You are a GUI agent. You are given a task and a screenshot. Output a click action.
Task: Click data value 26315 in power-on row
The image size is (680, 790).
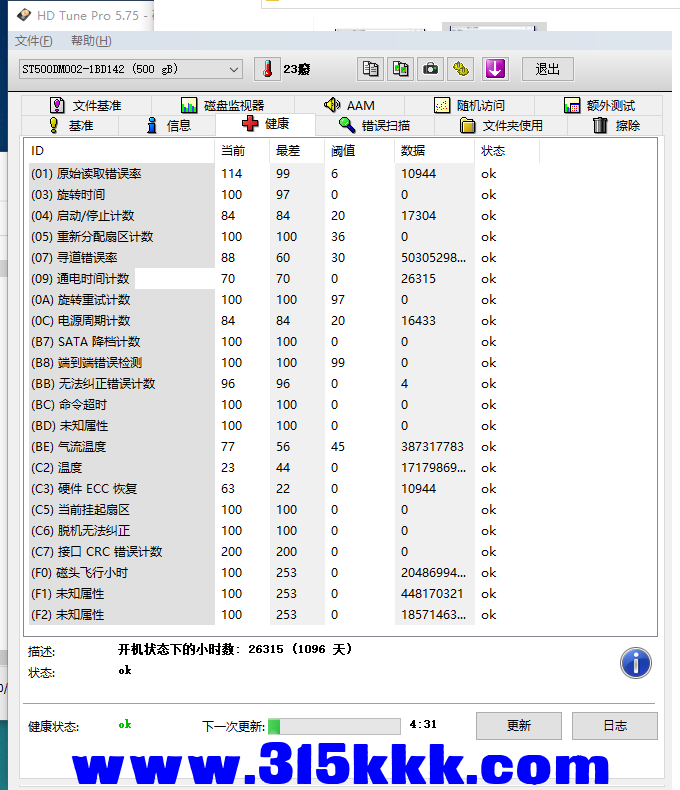click(418, 279)
